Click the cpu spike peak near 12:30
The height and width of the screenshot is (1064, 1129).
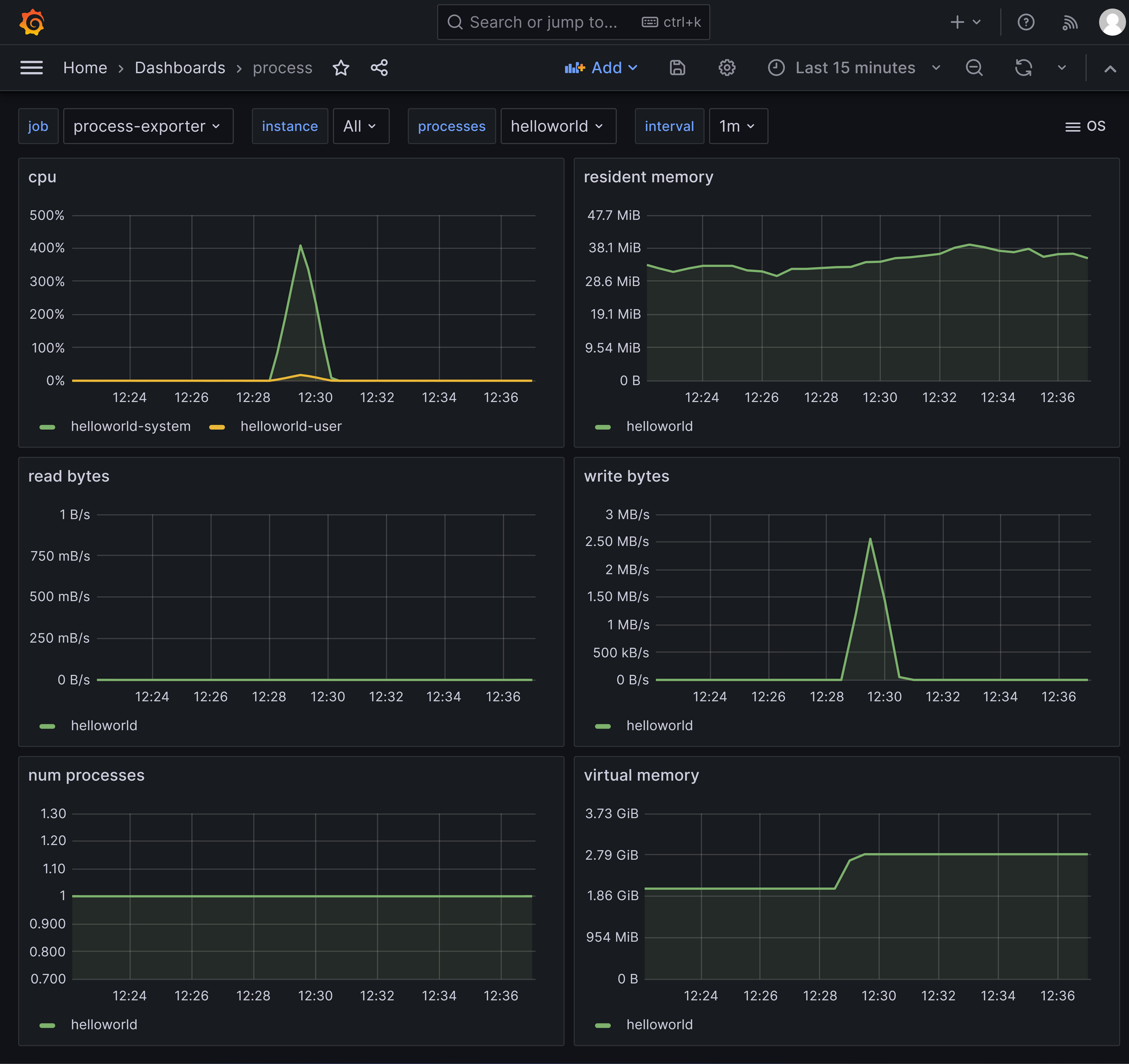click(x=300, y=245)
